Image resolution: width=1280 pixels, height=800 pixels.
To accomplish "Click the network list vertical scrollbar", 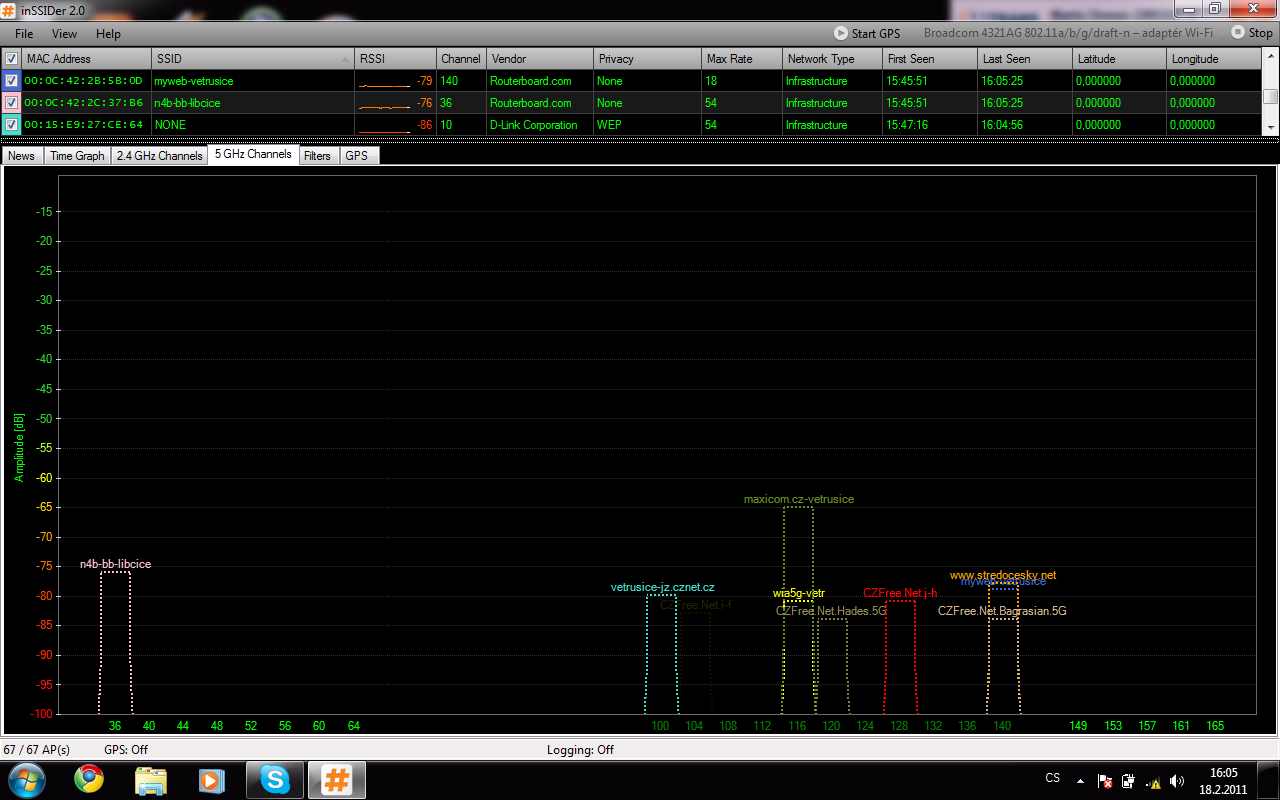I will [1270, 97].
